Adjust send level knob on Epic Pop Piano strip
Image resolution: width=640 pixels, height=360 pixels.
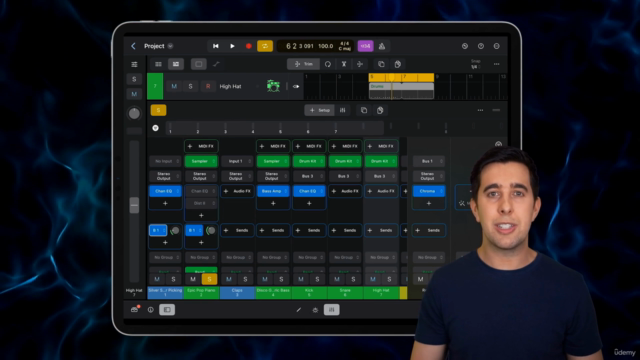point(211,231)
